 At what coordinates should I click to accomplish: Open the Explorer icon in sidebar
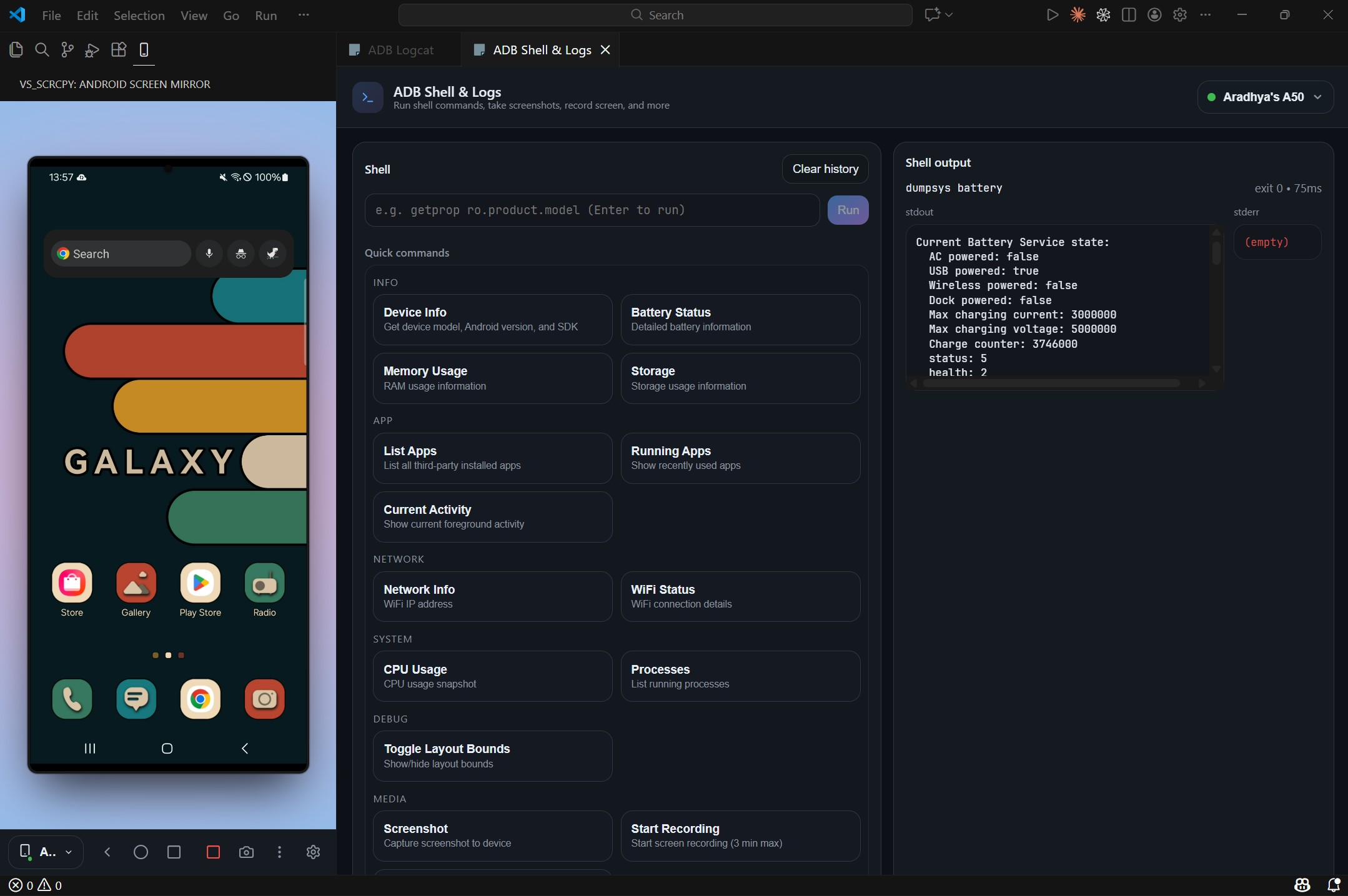point(16,50)
